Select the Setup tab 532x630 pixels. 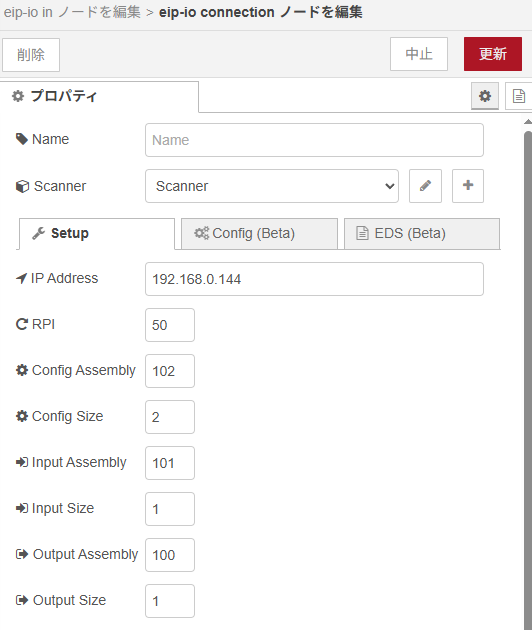(97, 233)
